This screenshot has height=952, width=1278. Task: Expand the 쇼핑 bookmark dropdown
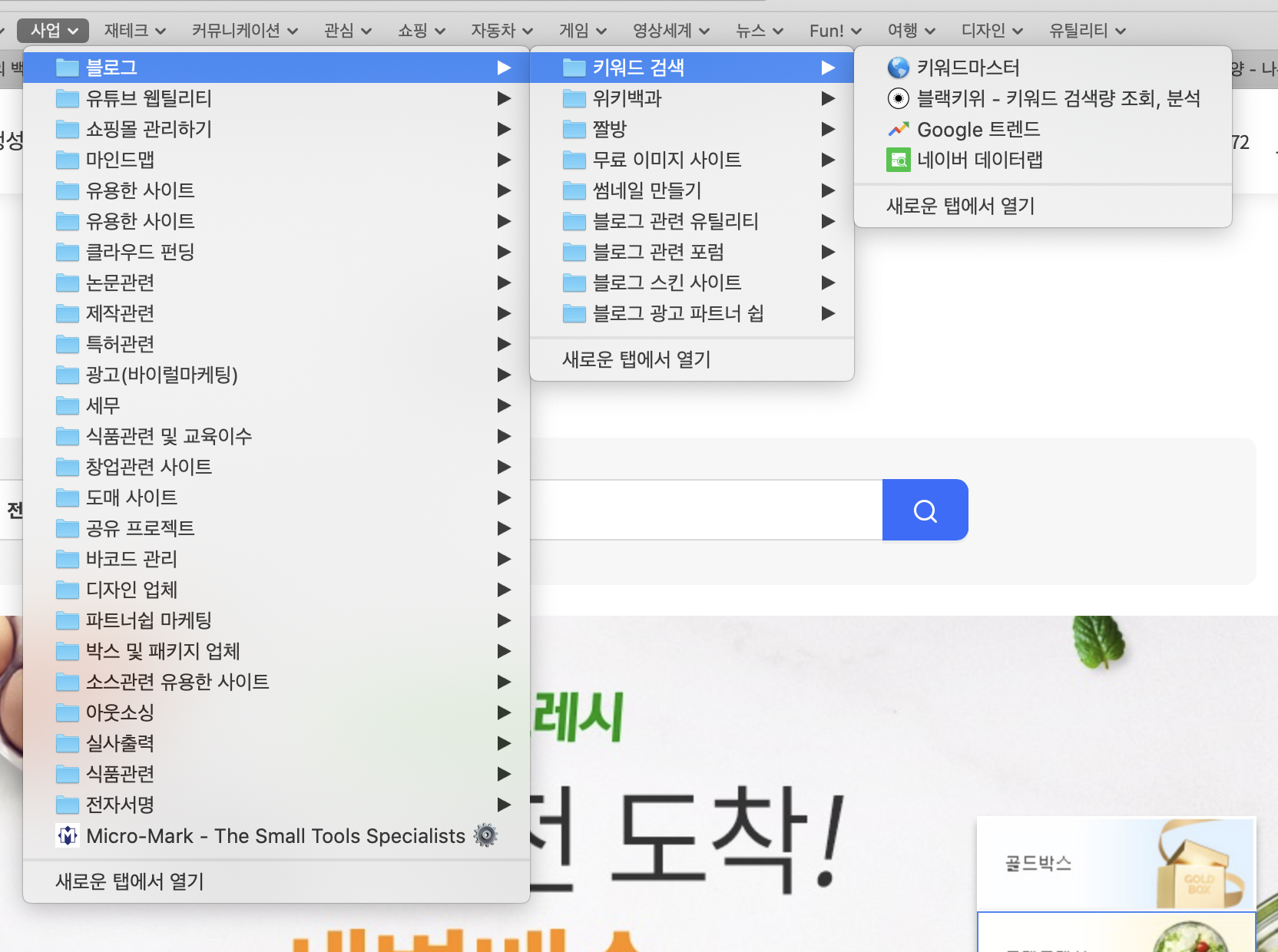click(x=422, y=31)
